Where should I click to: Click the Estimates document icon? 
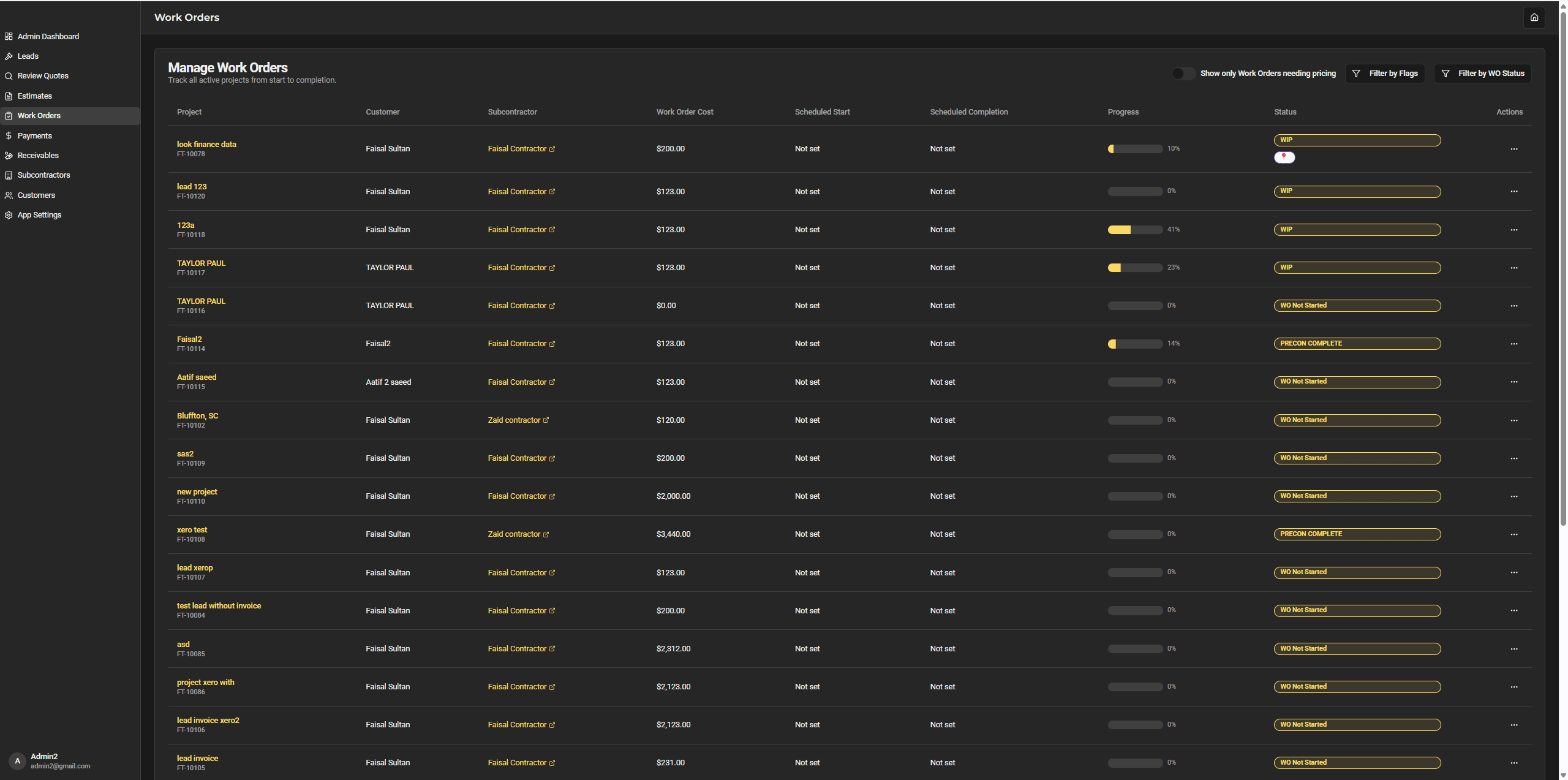tap(9, 96)
